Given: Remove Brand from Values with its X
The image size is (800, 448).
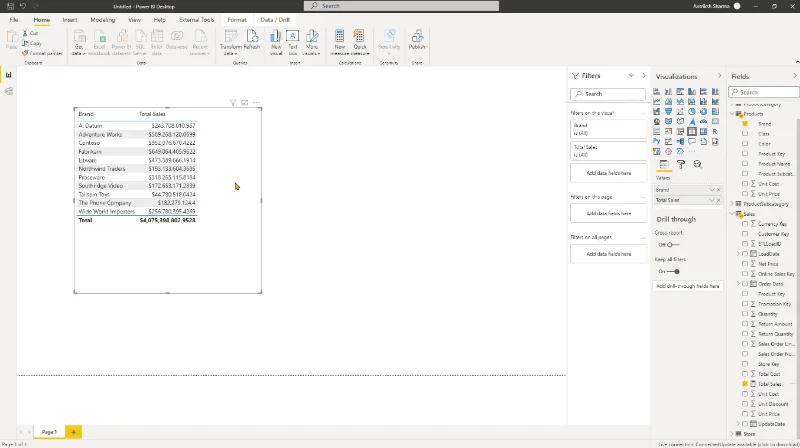Looking at the screenshot, I should click(719, 190).
